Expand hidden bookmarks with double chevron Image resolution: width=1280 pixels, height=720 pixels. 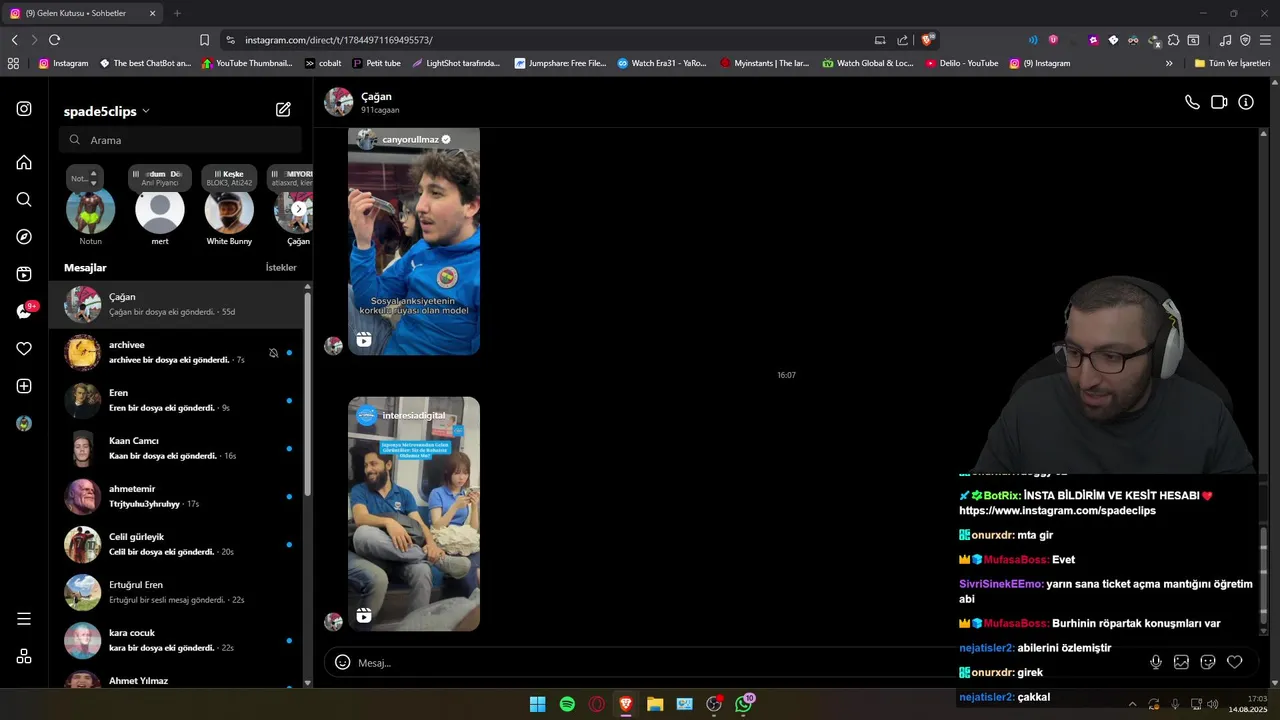pos(1169,63)
